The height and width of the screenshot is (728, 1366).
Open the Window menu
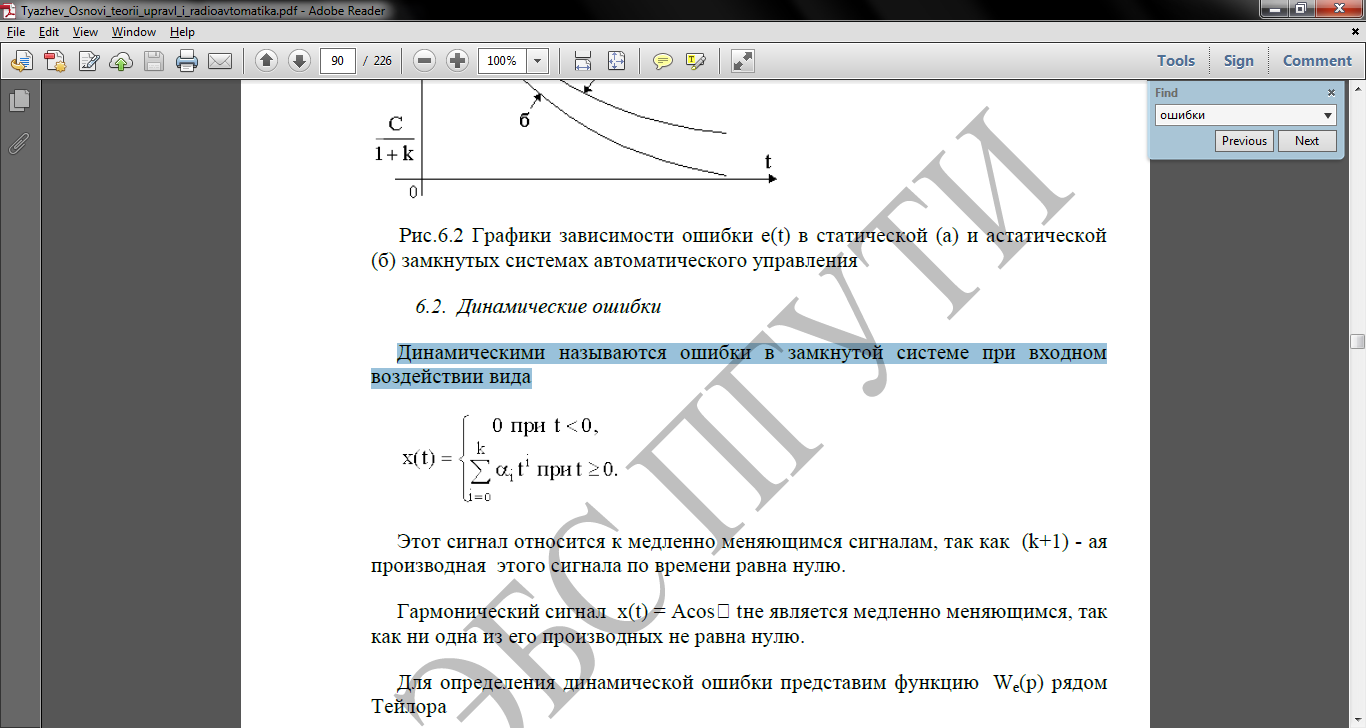tap(134, 32)
